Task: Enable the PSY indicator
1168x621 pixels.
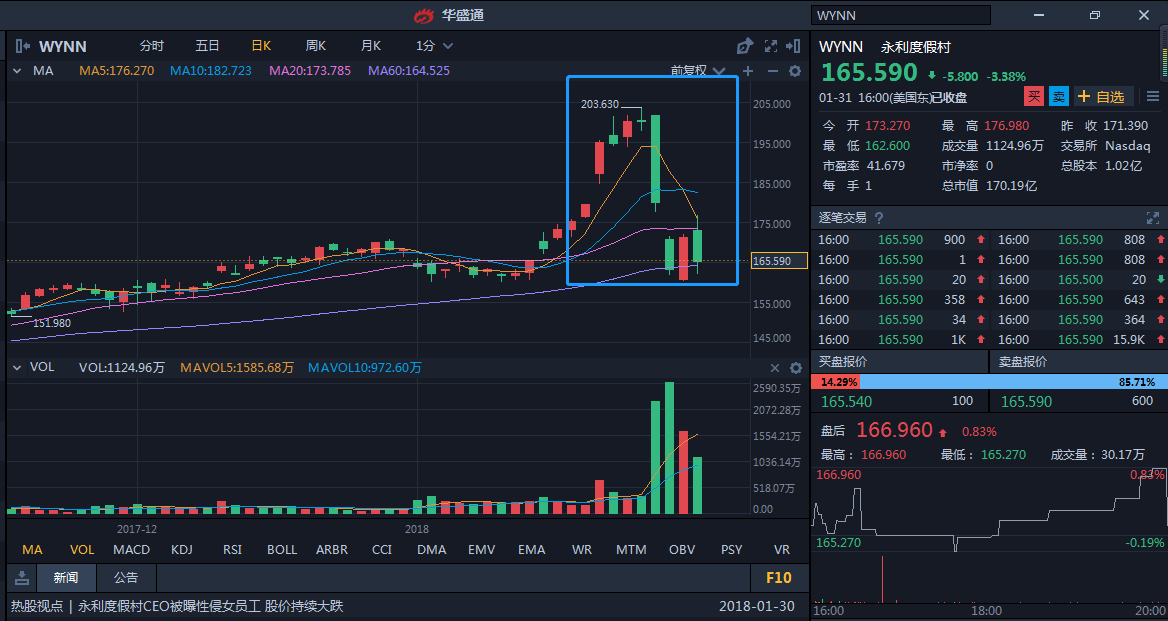Action: (731, 550)
